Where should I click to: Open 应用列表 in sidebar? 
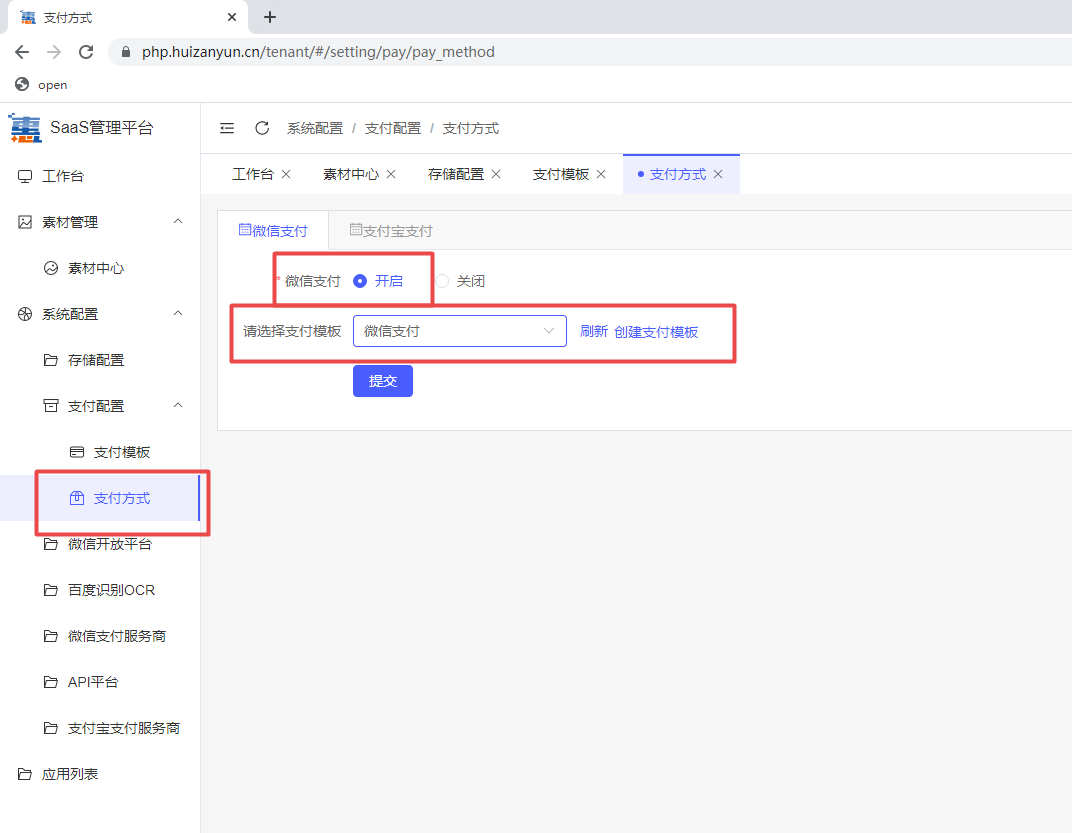[100, 774]
